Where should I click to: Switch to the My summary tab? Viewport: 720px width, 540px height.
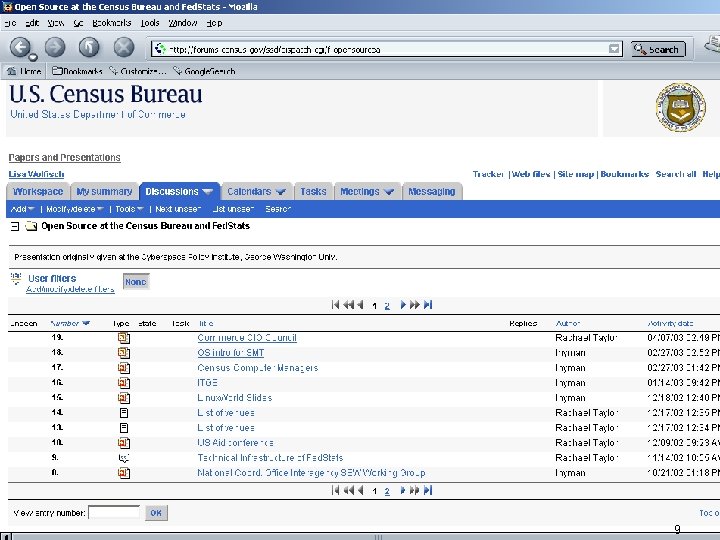point(104,191)
